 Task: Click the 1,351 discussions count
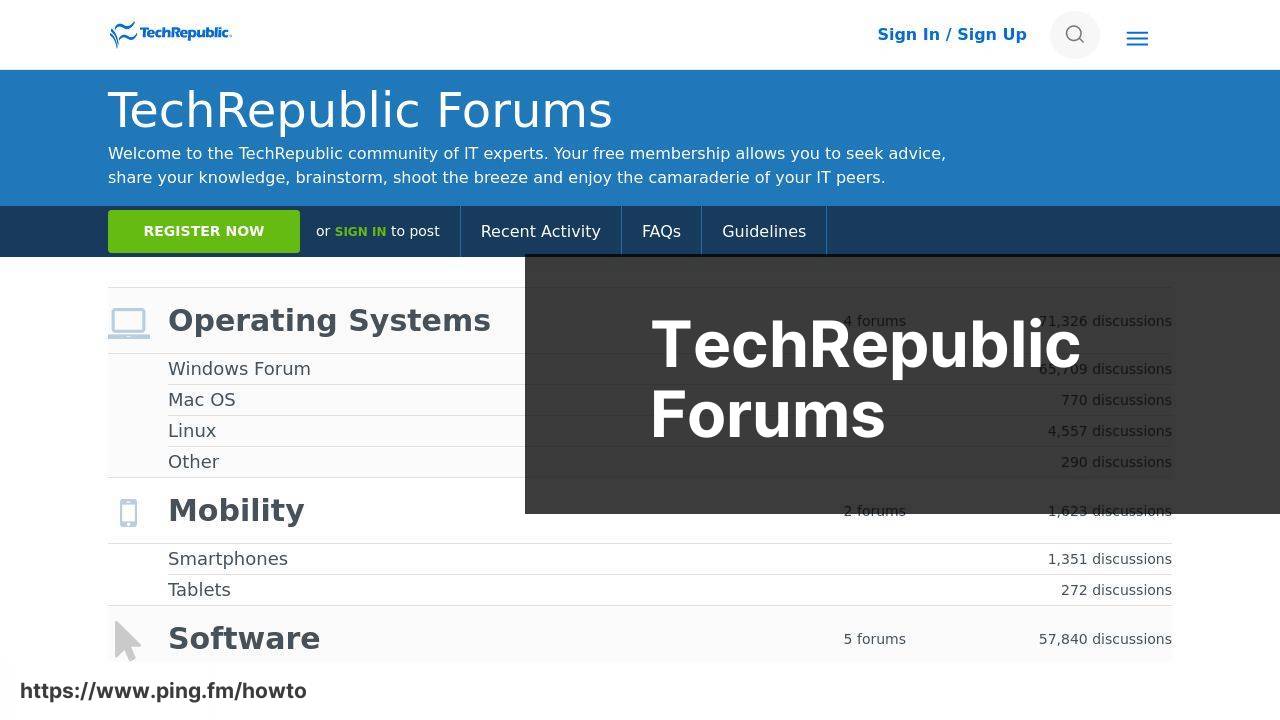tap(1110, 559)
